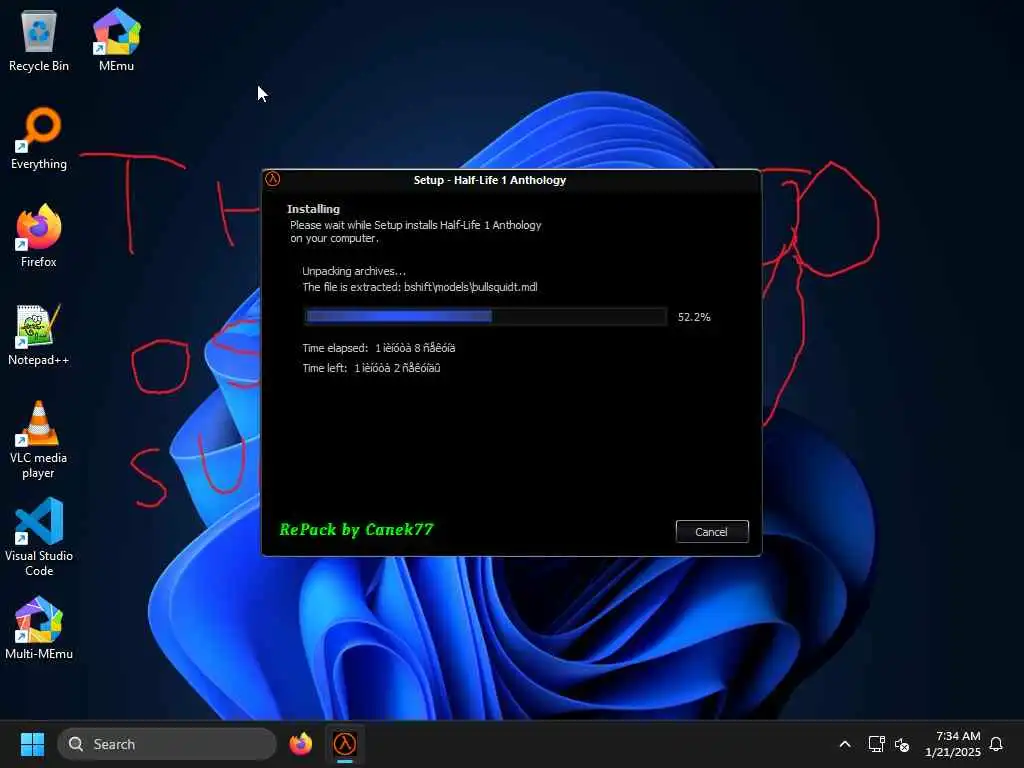Viewport: 1024px width, 768px height.
Task: Select Half-Life setup taskbar icon
Action: coord(345,744)
